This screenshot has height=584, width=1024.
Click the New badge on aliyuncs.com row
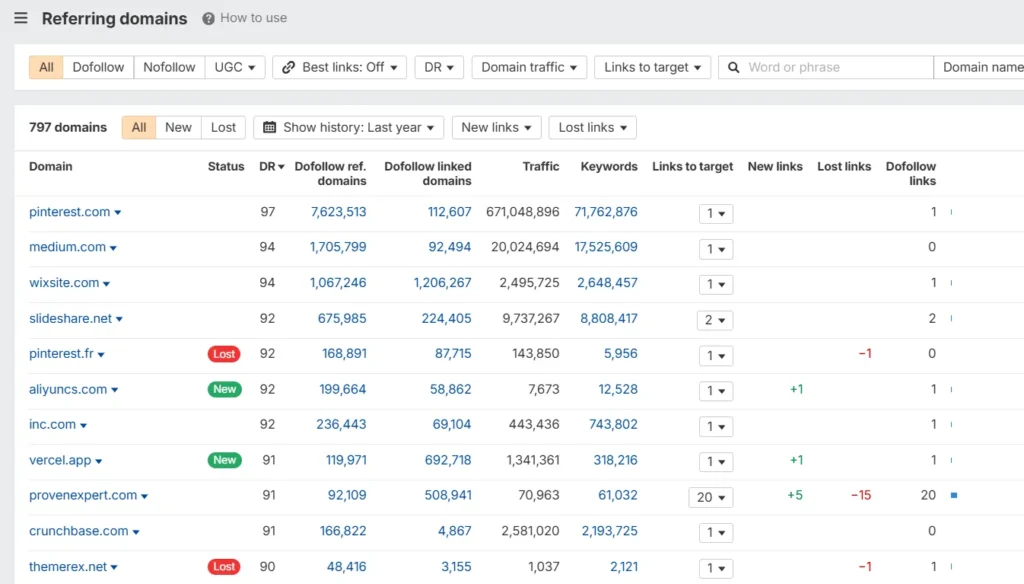pyautogui.click(x=225, y=389)
